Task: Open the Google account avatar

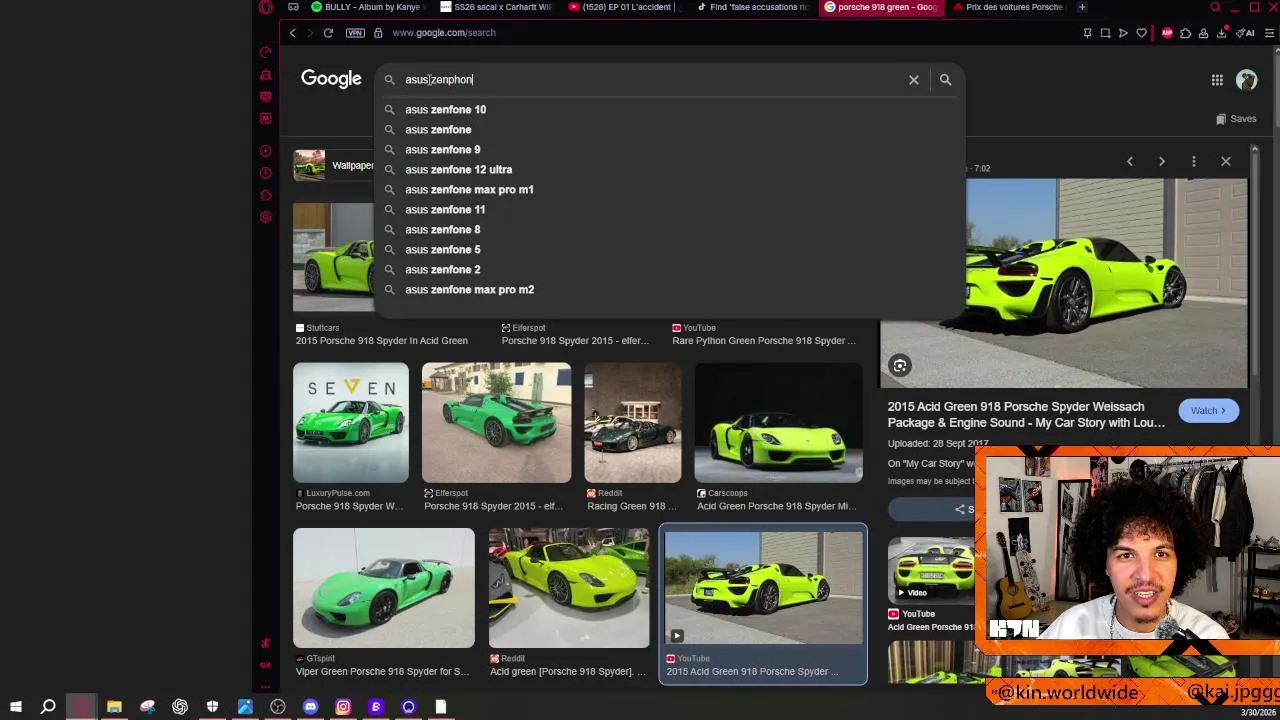Action: tap(1246, 80)
